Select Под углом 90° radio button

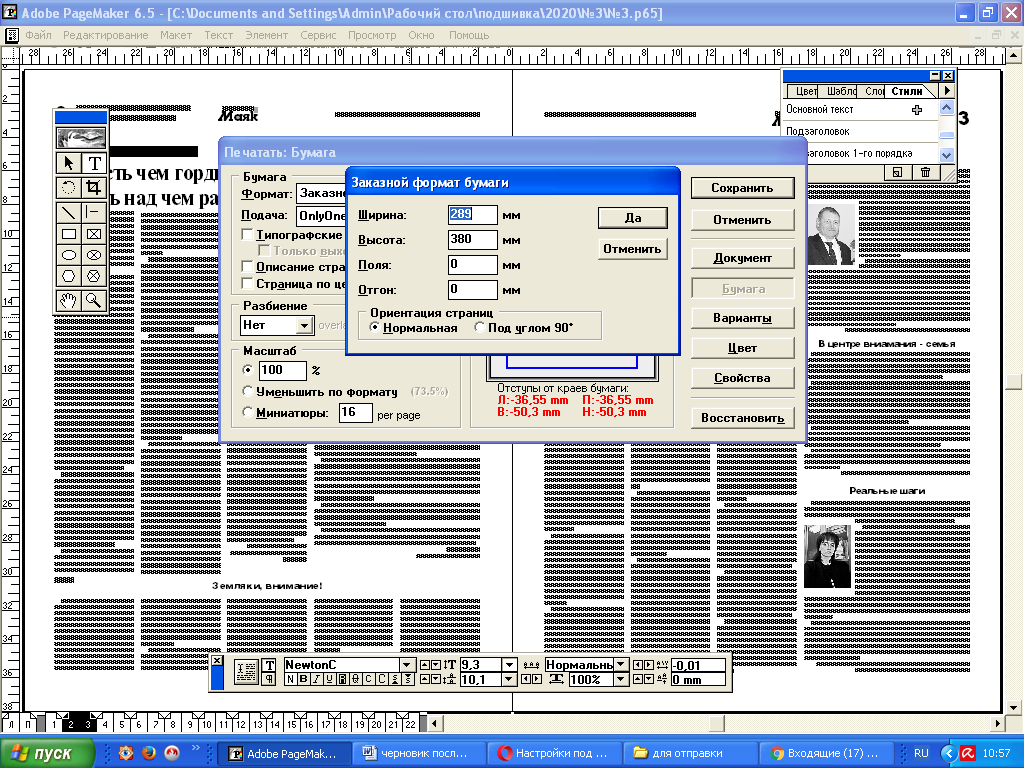click(x=480, y=327)
